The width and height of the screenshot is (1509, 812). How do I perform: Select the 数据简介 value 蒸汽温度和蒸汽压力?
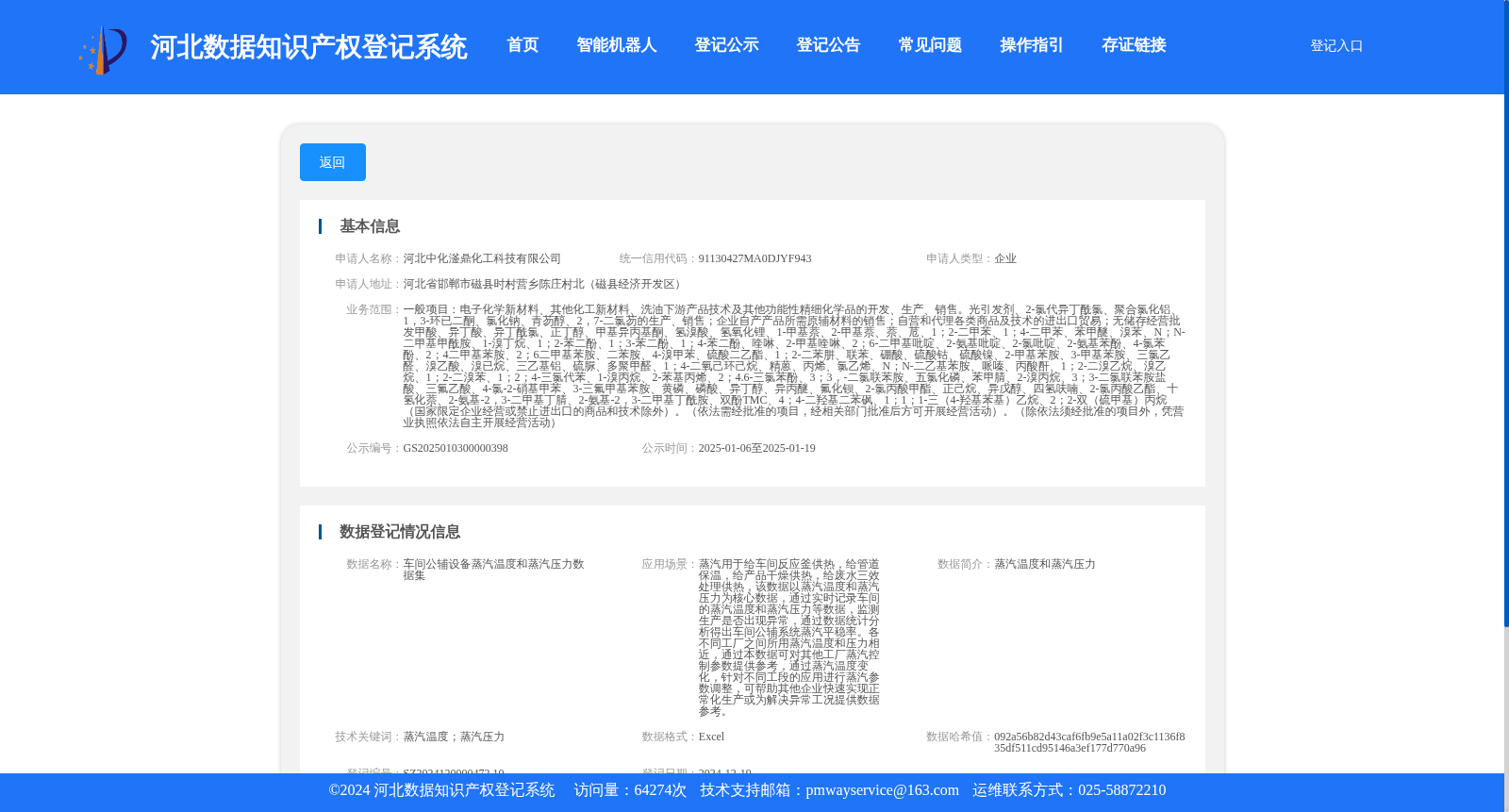(1045, 564)
